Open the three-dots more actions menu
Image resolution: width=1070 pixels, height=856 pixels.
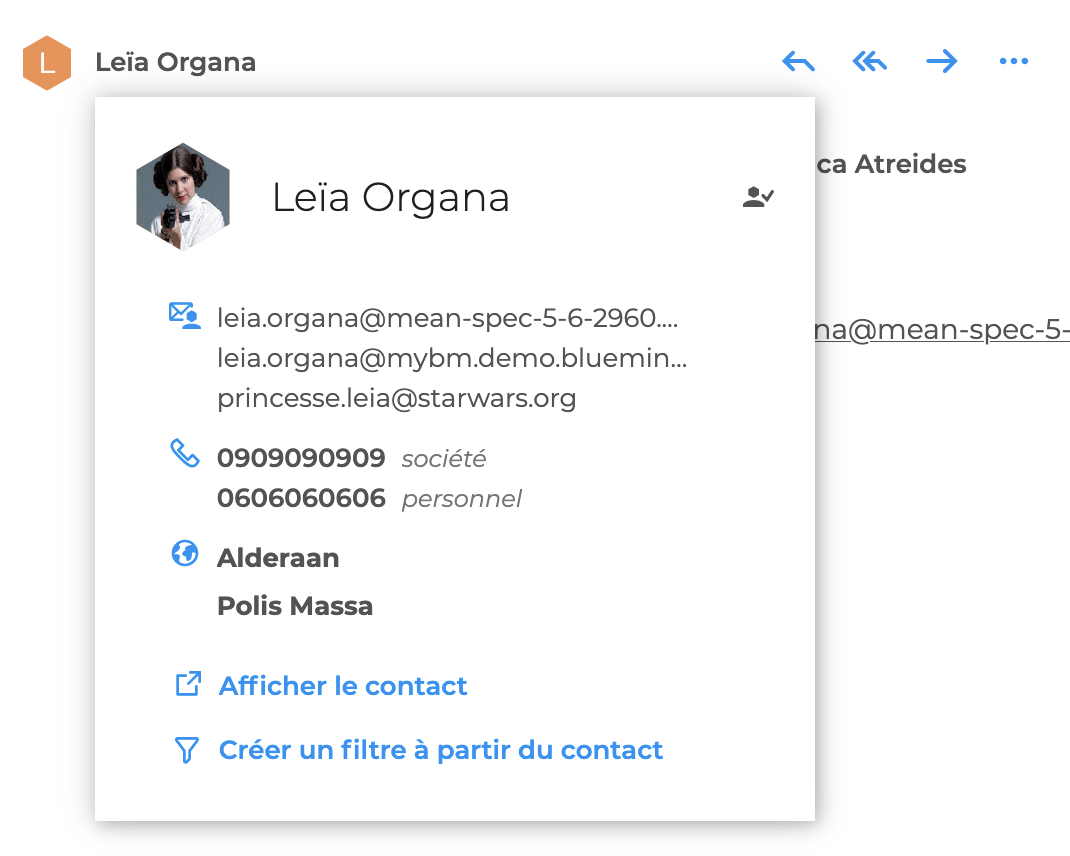(1013, 62)
